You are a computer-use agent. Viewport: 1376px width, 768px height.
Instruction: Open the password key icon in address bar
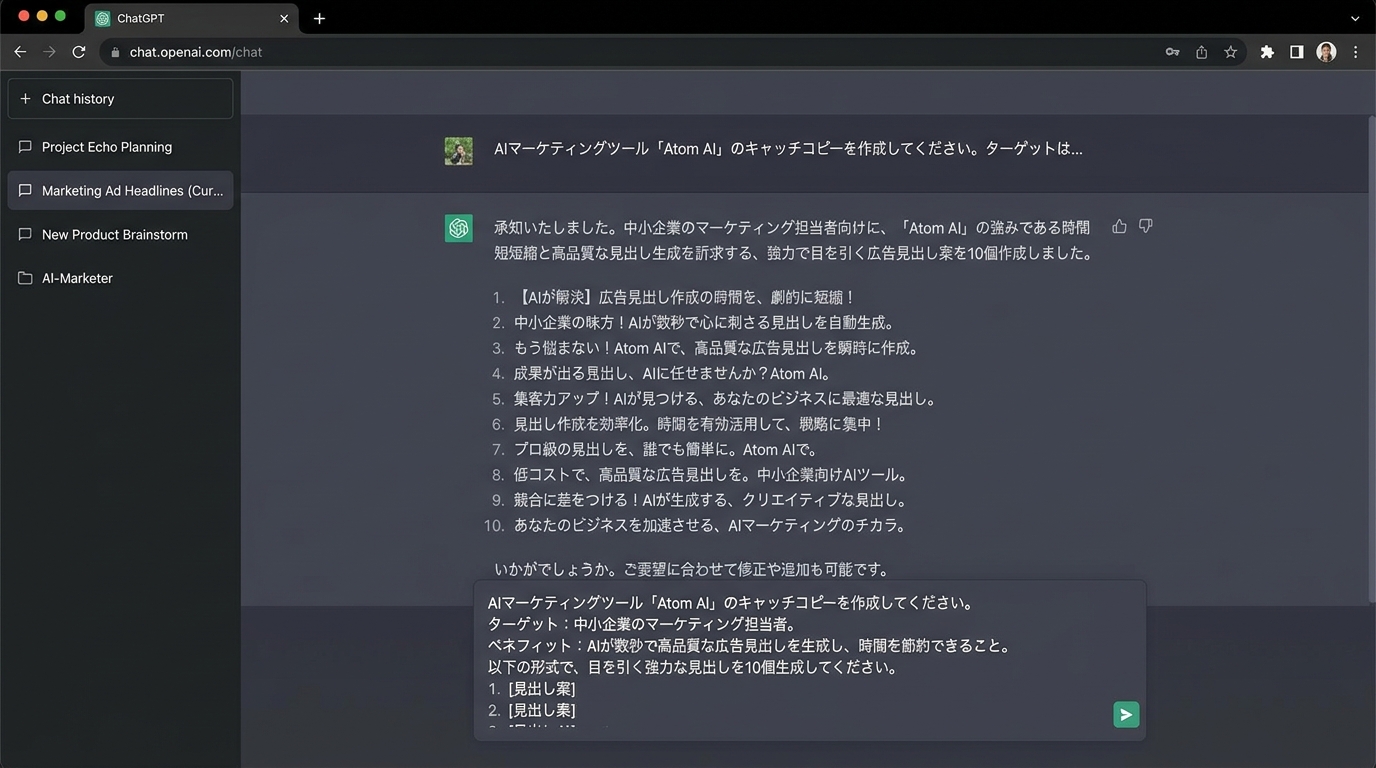(x=1172, y=52)
